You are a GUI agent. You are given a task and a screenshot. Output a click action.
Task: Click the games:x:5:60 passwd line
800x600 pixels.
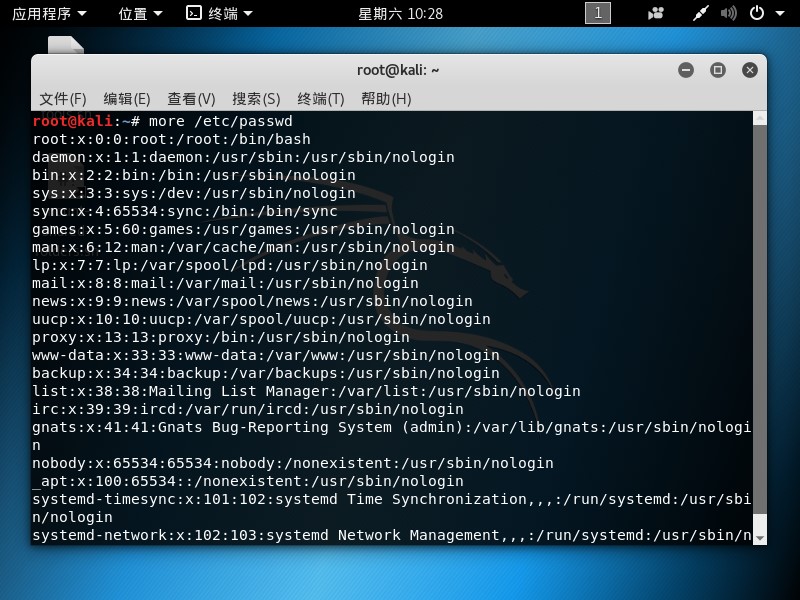pyautogui.click(x=243, y=229)
